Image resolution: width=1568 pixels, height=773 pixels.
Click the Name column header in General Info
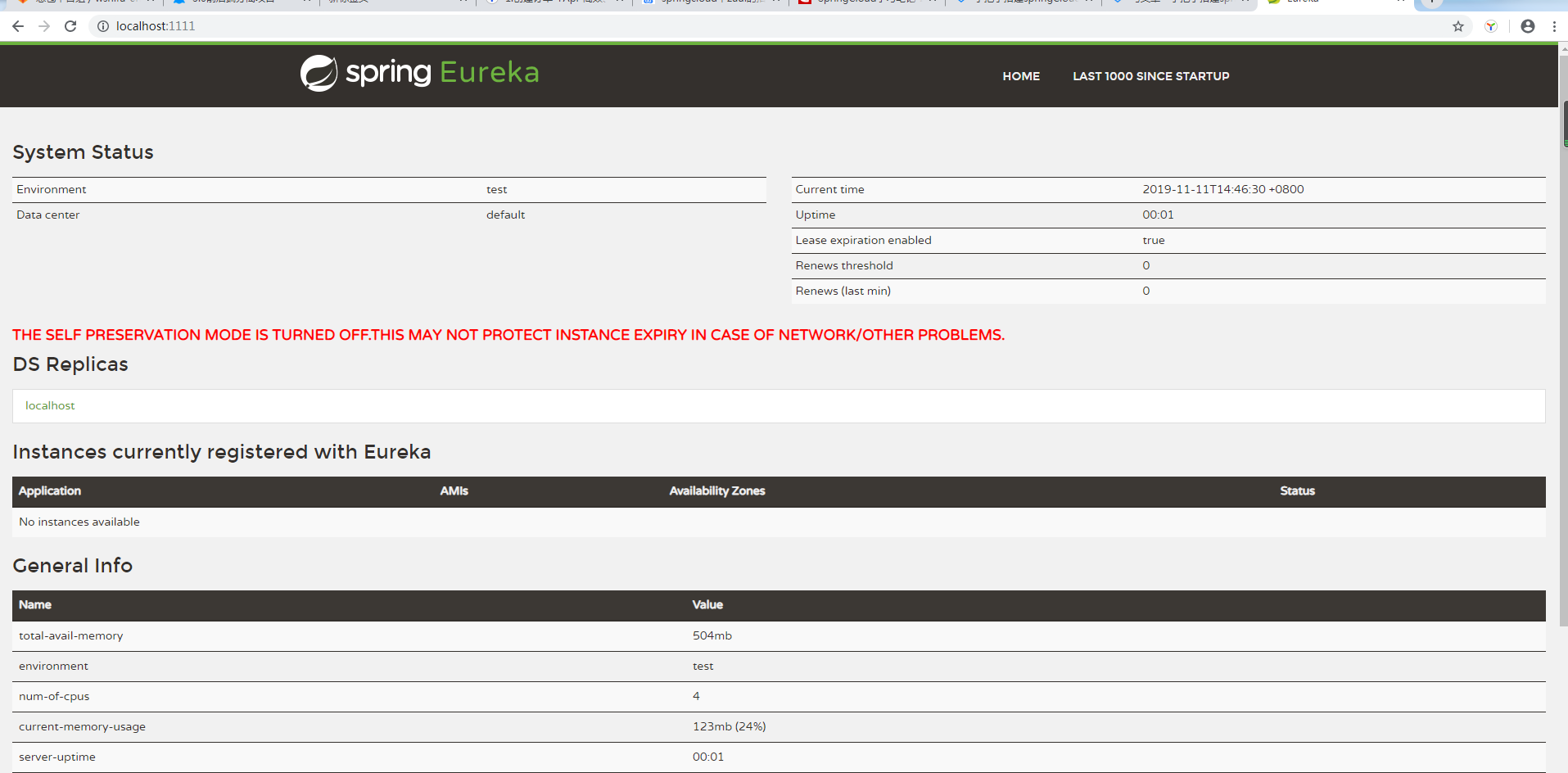click(x=35, y=604)
